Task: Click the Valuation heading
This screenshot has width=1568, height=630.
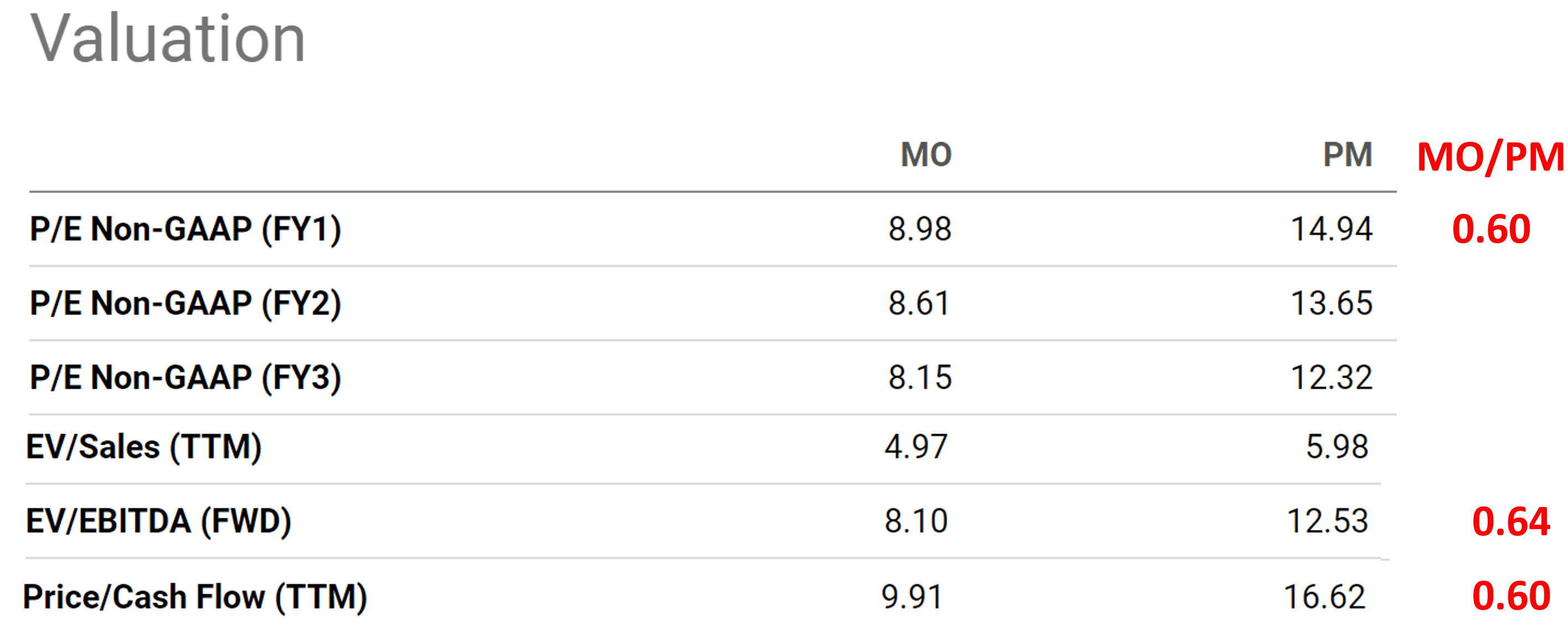Action: (x=168, y=38)
